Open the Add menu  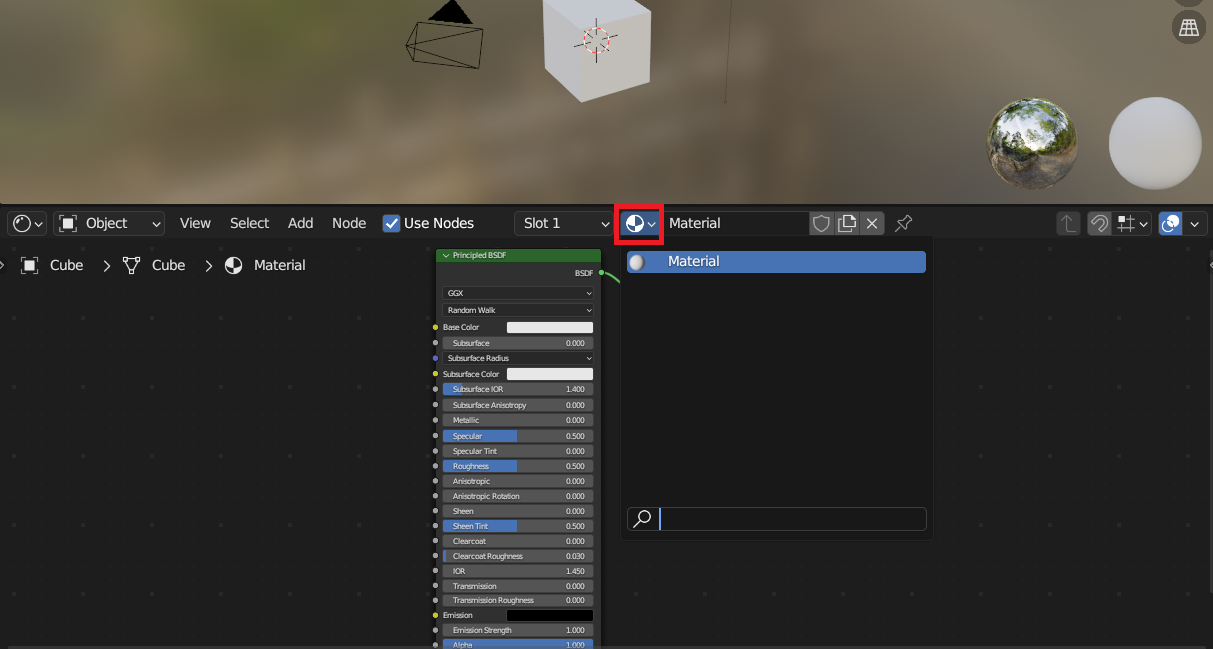[300, 223]
